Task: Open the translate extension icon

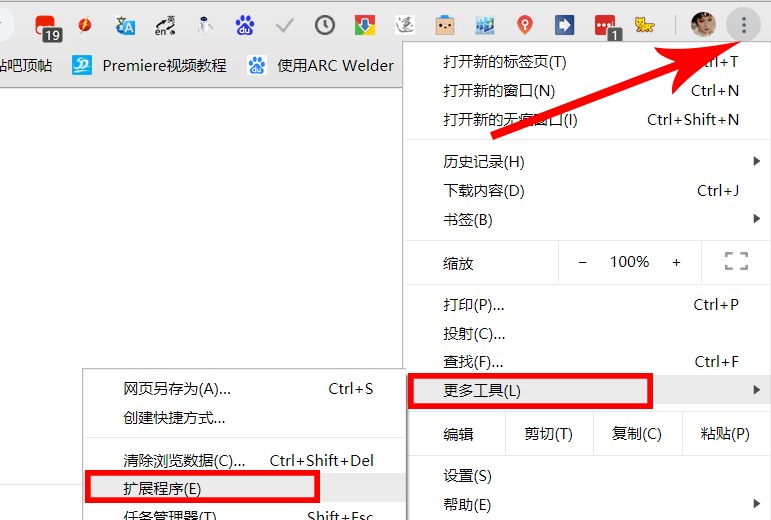Action: pos(125,26)
